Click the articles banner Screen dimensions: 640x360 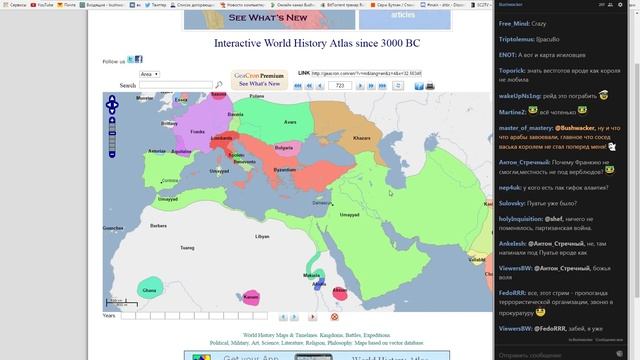405,19
